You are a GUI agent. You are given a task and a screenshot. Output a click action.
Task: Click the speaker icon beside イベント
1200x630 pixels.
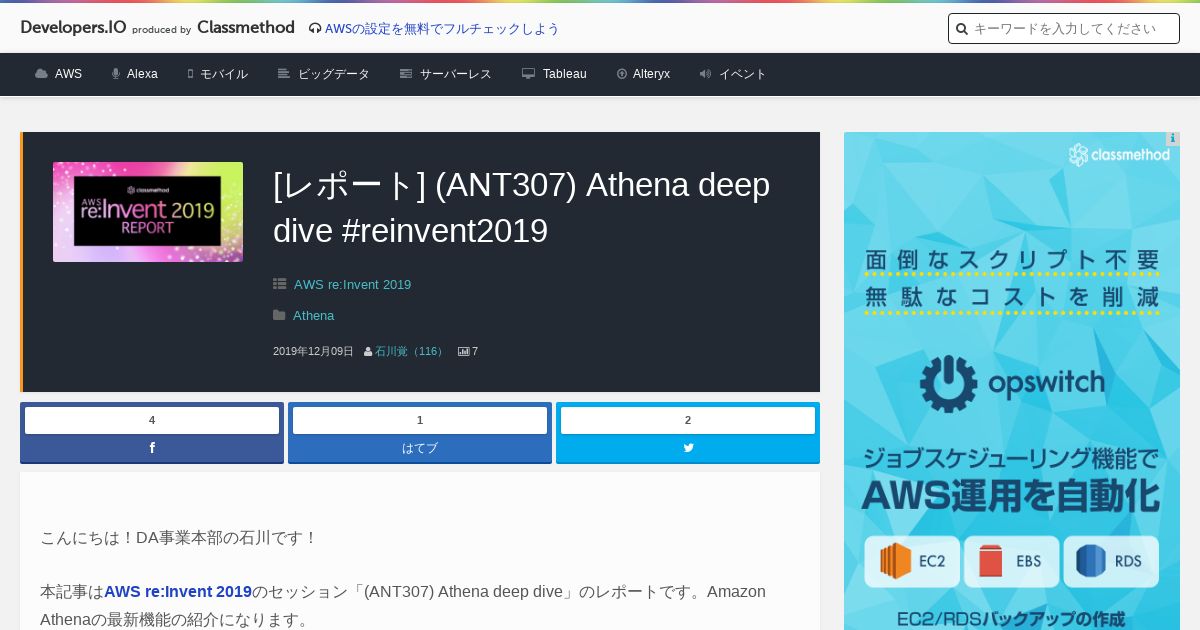pos(706,74)
